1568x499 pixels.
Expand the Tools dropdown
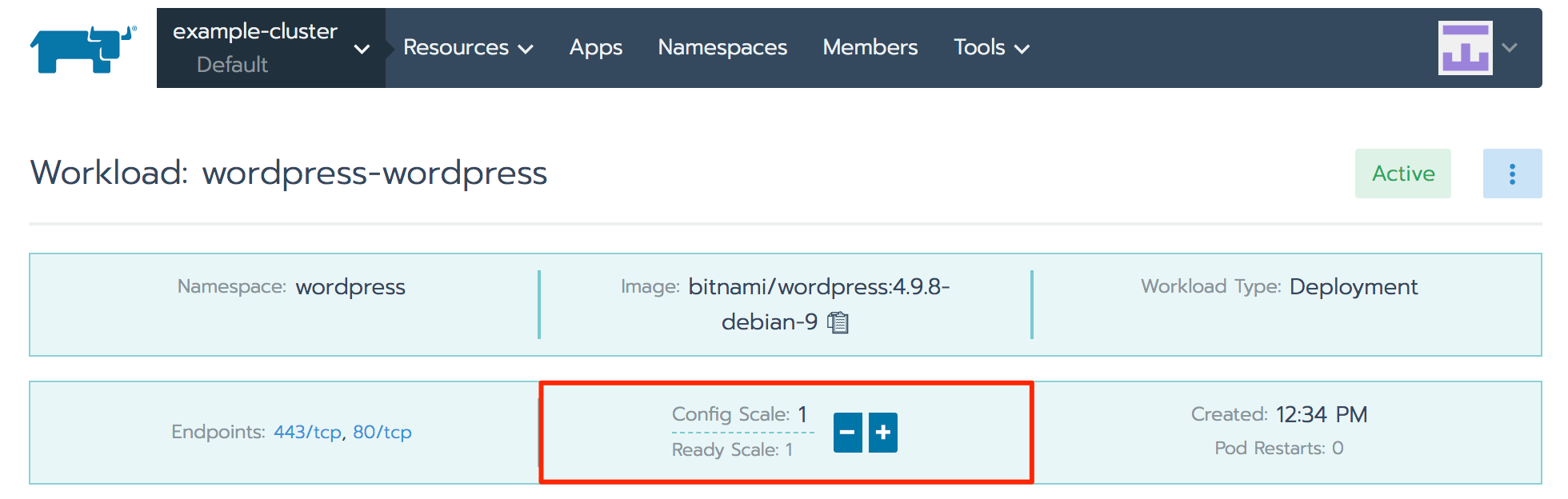point(991,48)
